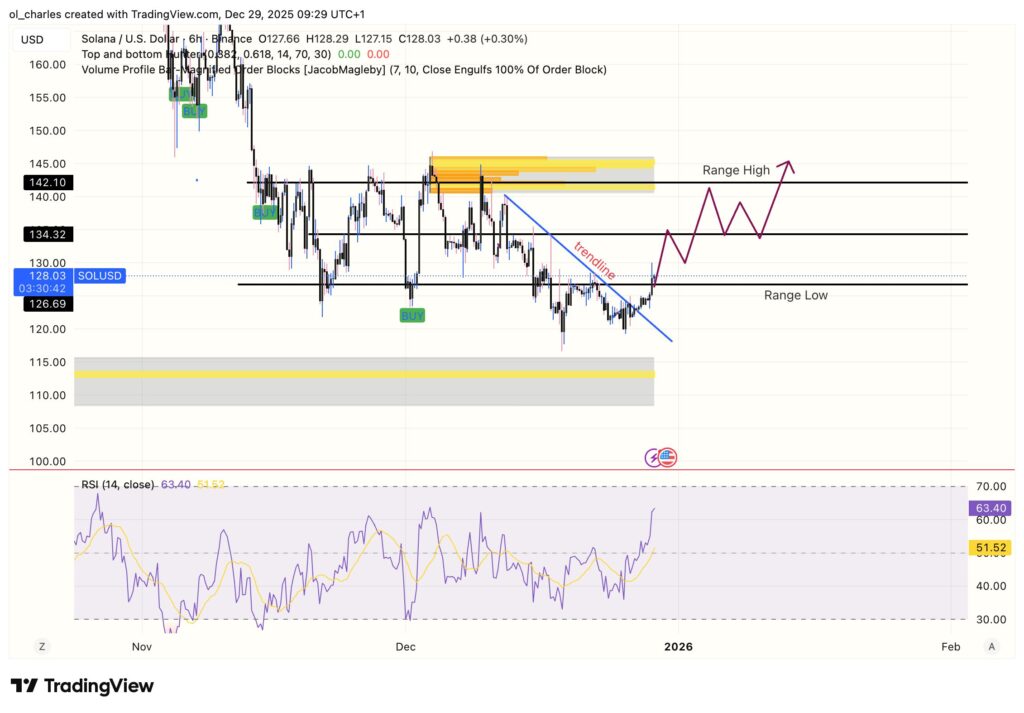Click the Range High text annotation
Image resolution: width=1024 pixels, height=713 pixels.
[x=735, y=170]
